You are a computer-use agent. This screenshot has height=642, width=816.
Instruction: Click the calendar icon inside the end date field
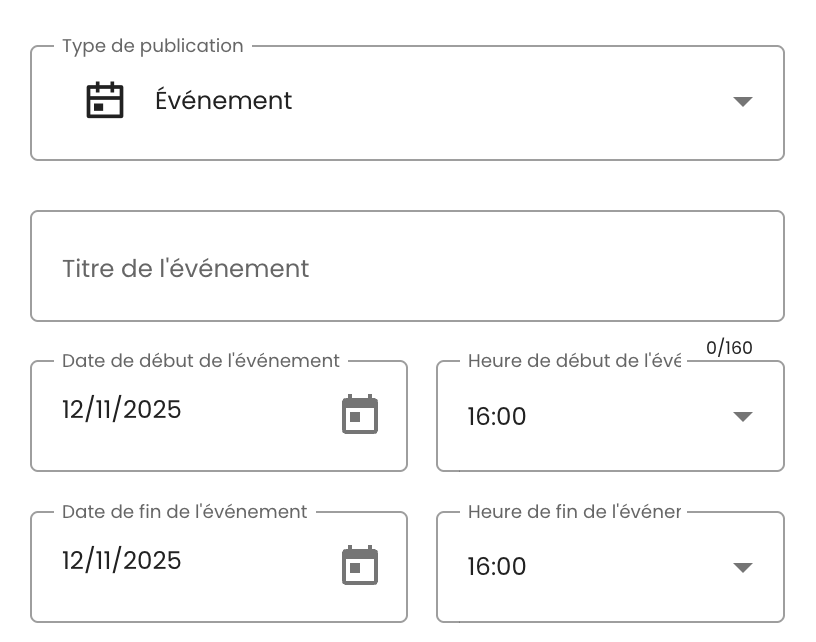pos(360,566)
